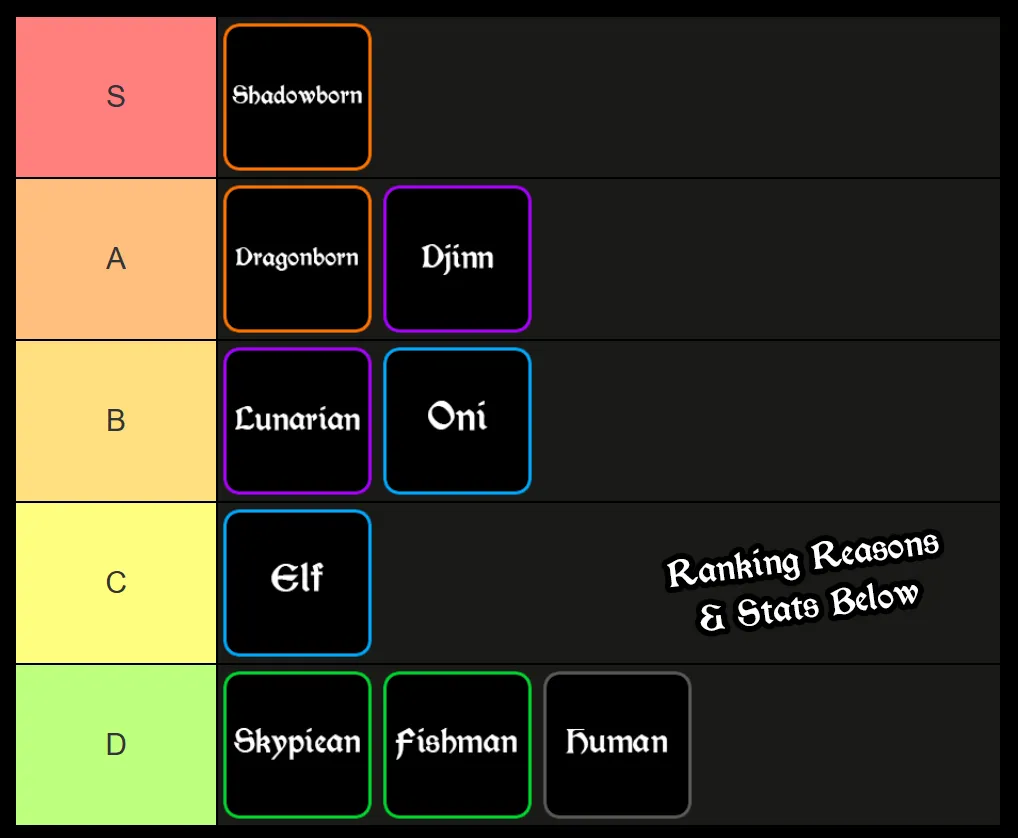Click the red S tier label
The height and width of the screenshot is (838, 1018).
[x=116, y=97]
